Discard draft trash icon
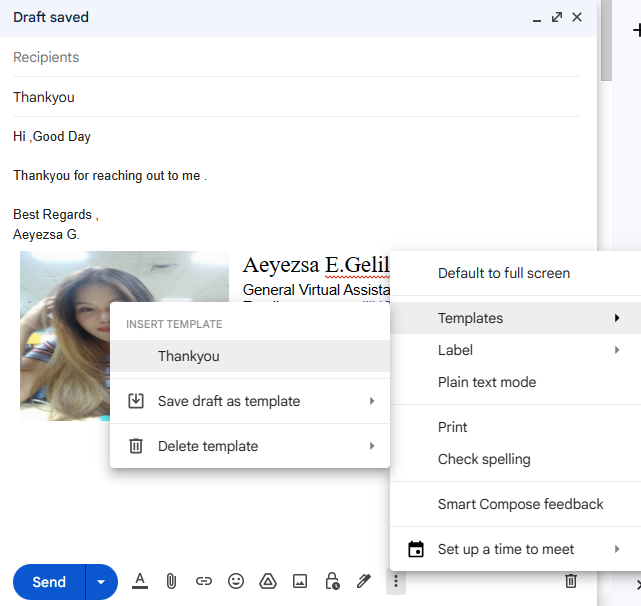The height and width of the screenshot is (606, 641). pos(571,581)
